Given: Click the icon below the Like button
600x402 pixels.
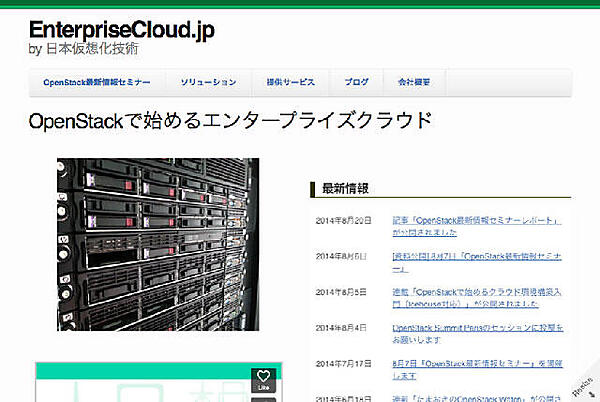Looking at the screenshot, I should coord(265,398).
